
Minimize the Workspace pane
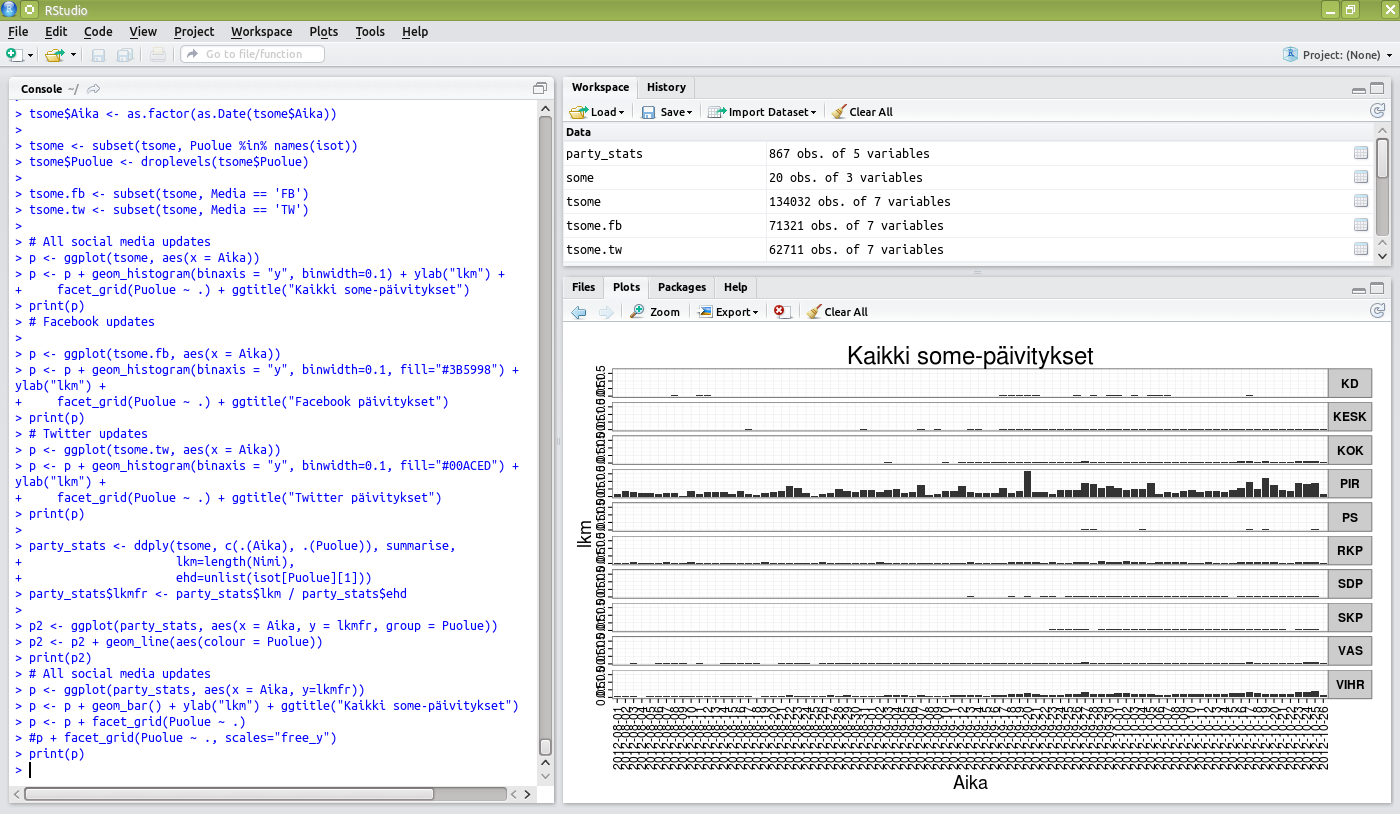[1358, 89]
